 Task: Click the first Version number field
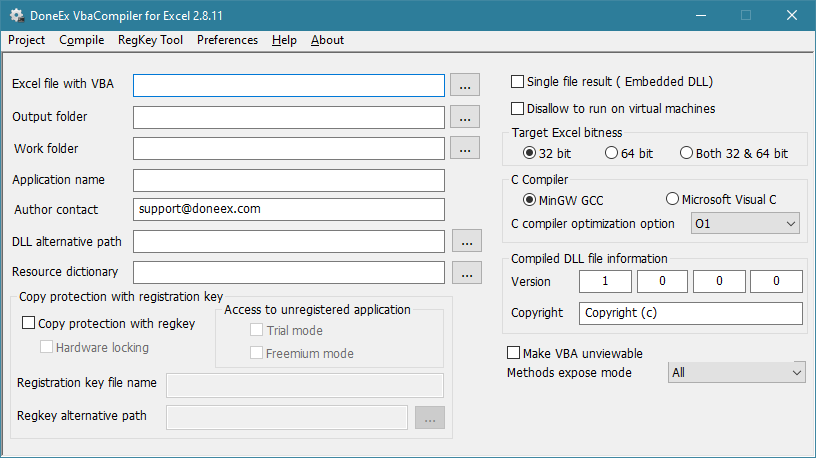coord(605,282)
